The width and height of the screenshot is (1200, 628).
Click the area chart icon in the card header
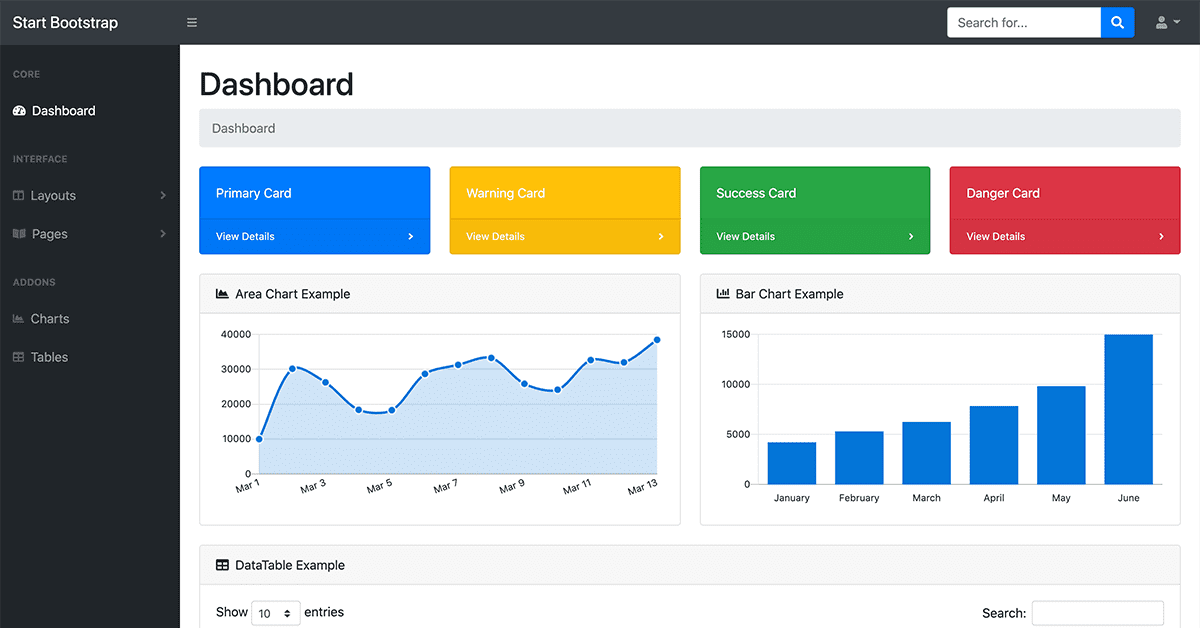coord(221,294)
